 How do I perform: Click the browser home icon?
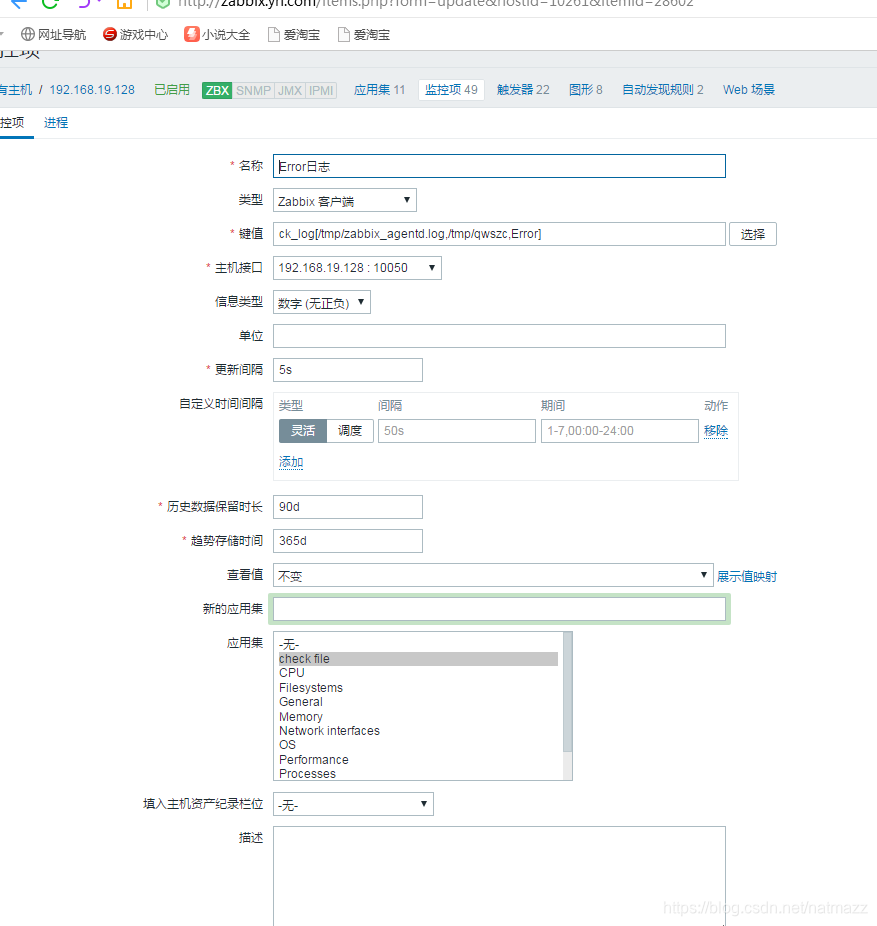click(x=124, y=4)
